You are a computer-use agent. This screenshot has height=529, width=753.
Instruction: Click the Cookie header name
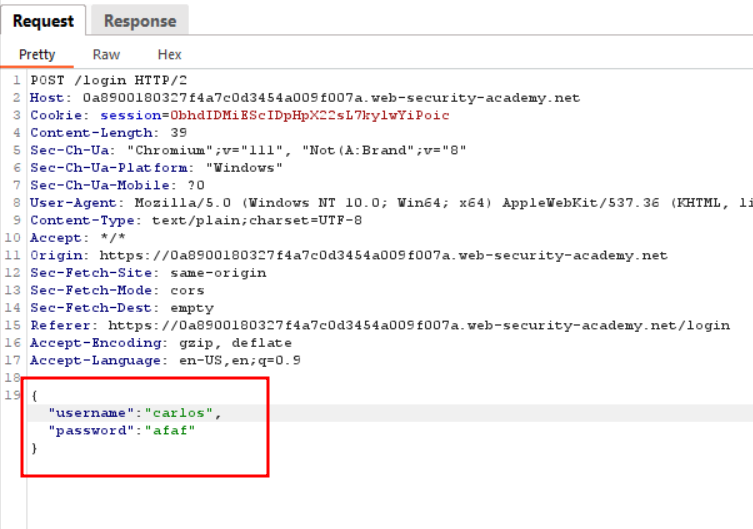point(56,115)
